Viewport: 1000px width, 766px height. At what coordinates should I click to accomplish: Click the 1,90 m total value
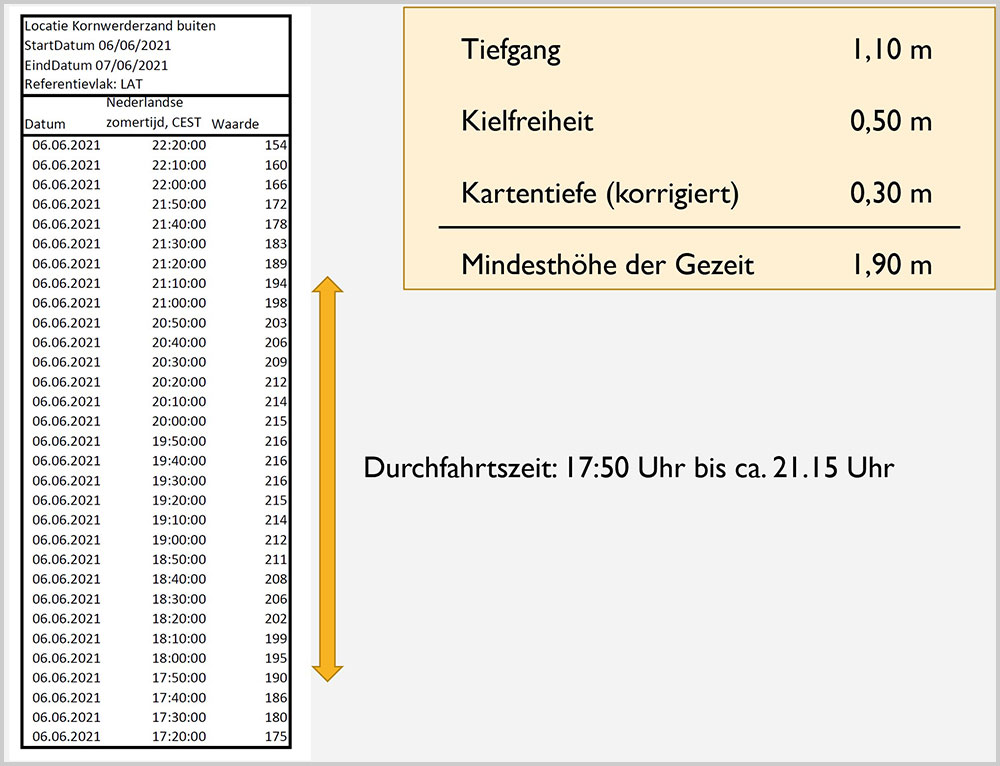(x=891, y=265)
